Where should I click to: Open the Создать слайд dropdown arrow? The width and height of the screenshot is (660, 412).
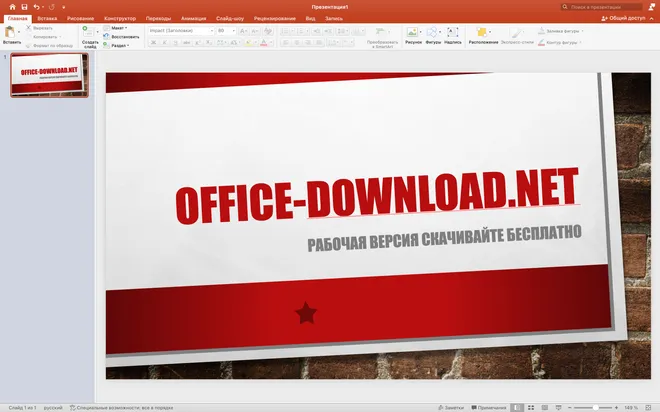point(98,32)
